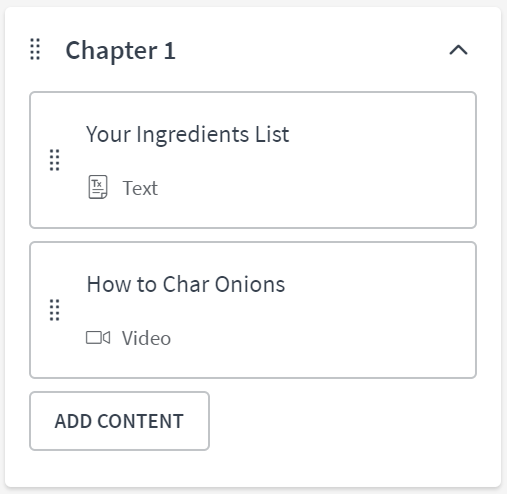
Task: Collapse the Chapter 1 section chevron
Action: tap(458, 50)
